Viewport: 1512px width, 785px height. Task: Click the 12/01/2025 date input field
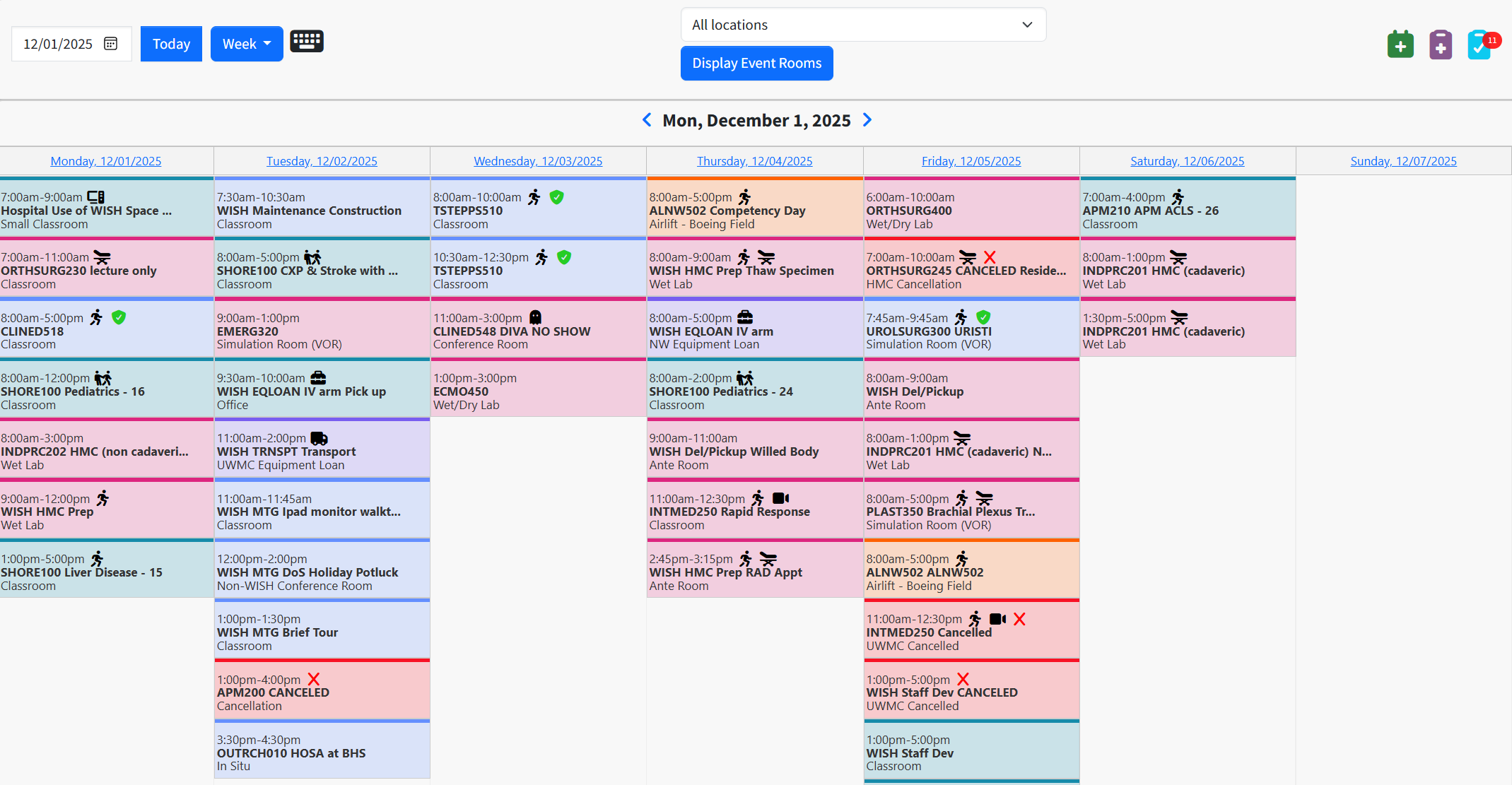click(x=58, y=44)
